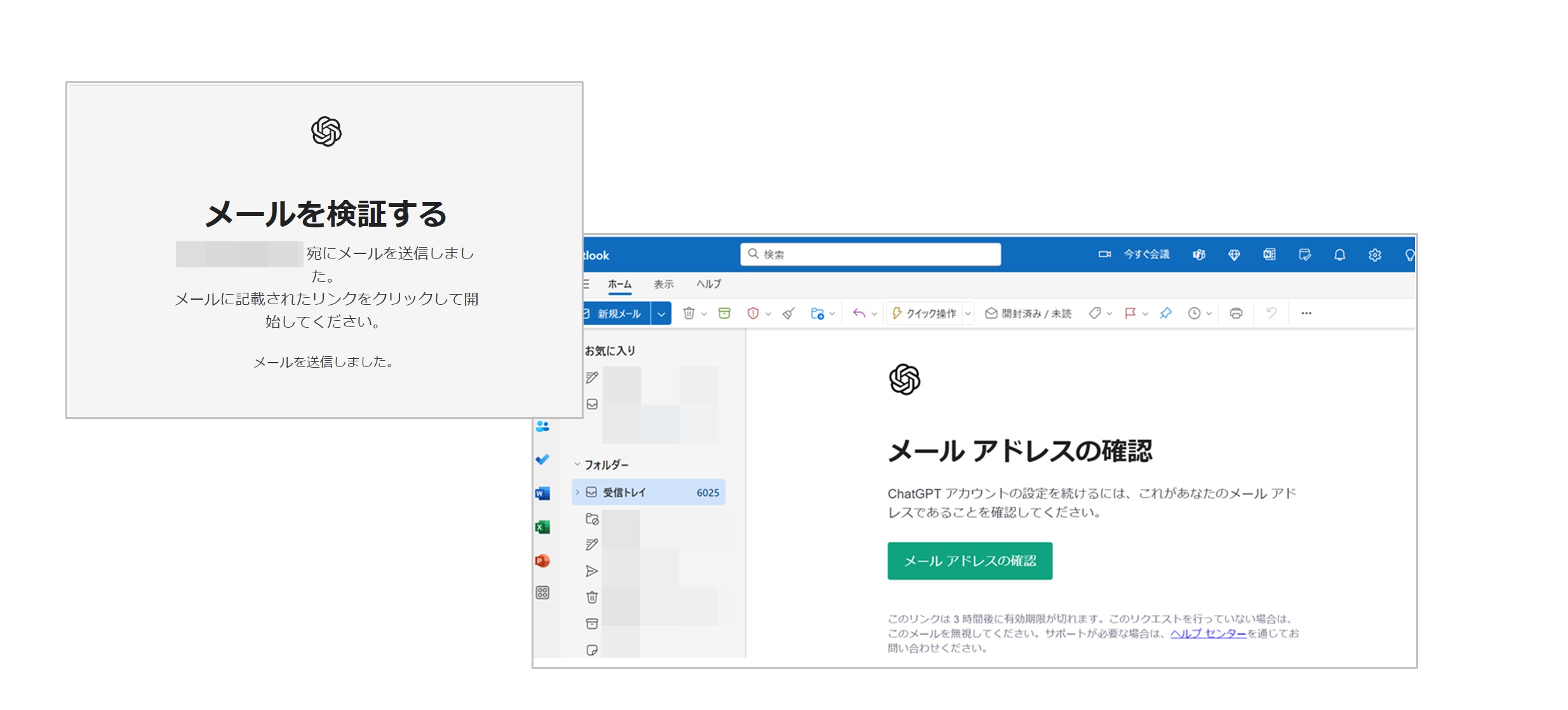Expand the tag category dropdown arrow
The width and height of the screenshot is (1568, 710).
click(x=1109, y=314)
